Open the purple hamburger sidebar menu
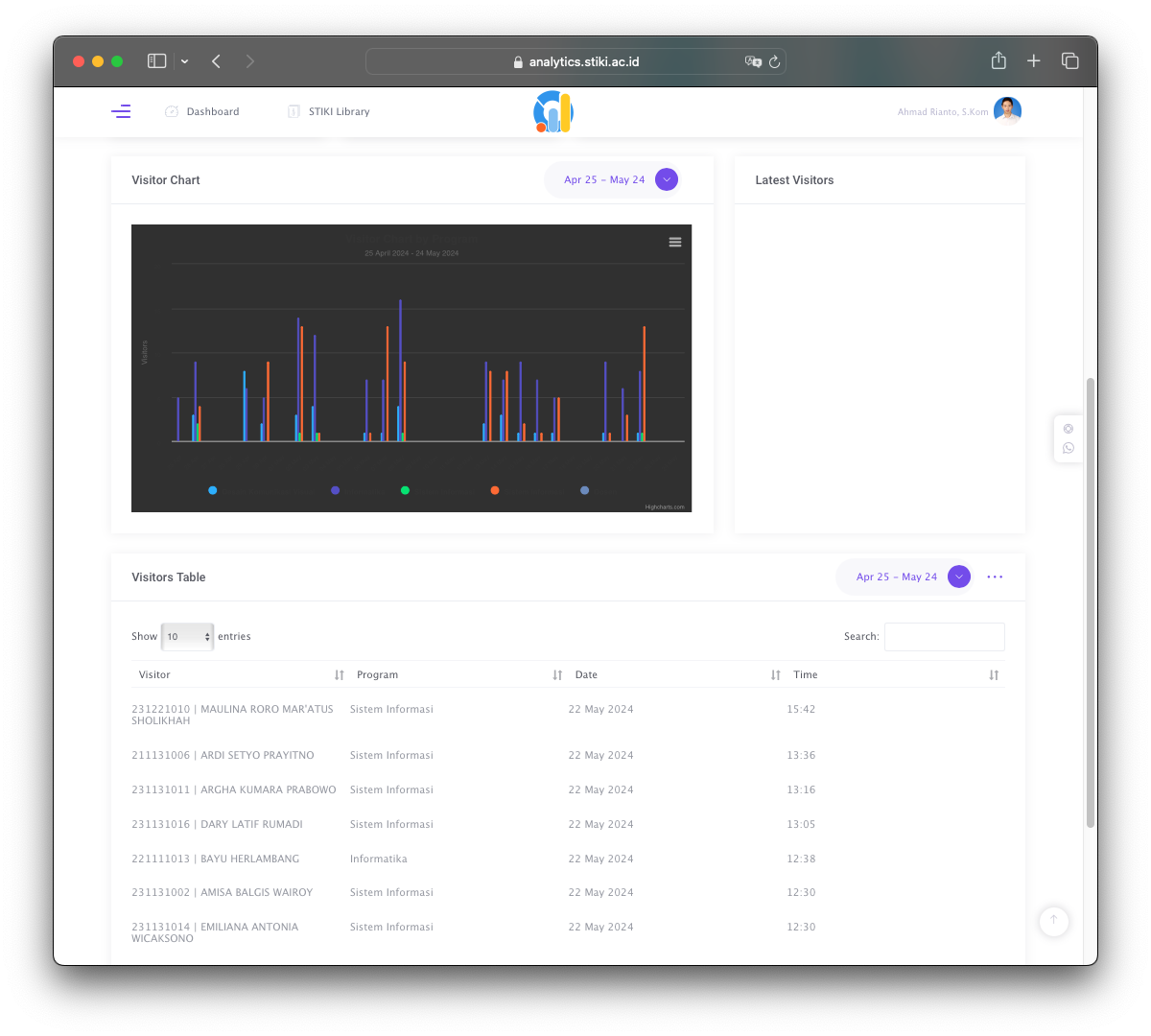The width and height of the screenshot is (1151, 1036). point(121,112)
